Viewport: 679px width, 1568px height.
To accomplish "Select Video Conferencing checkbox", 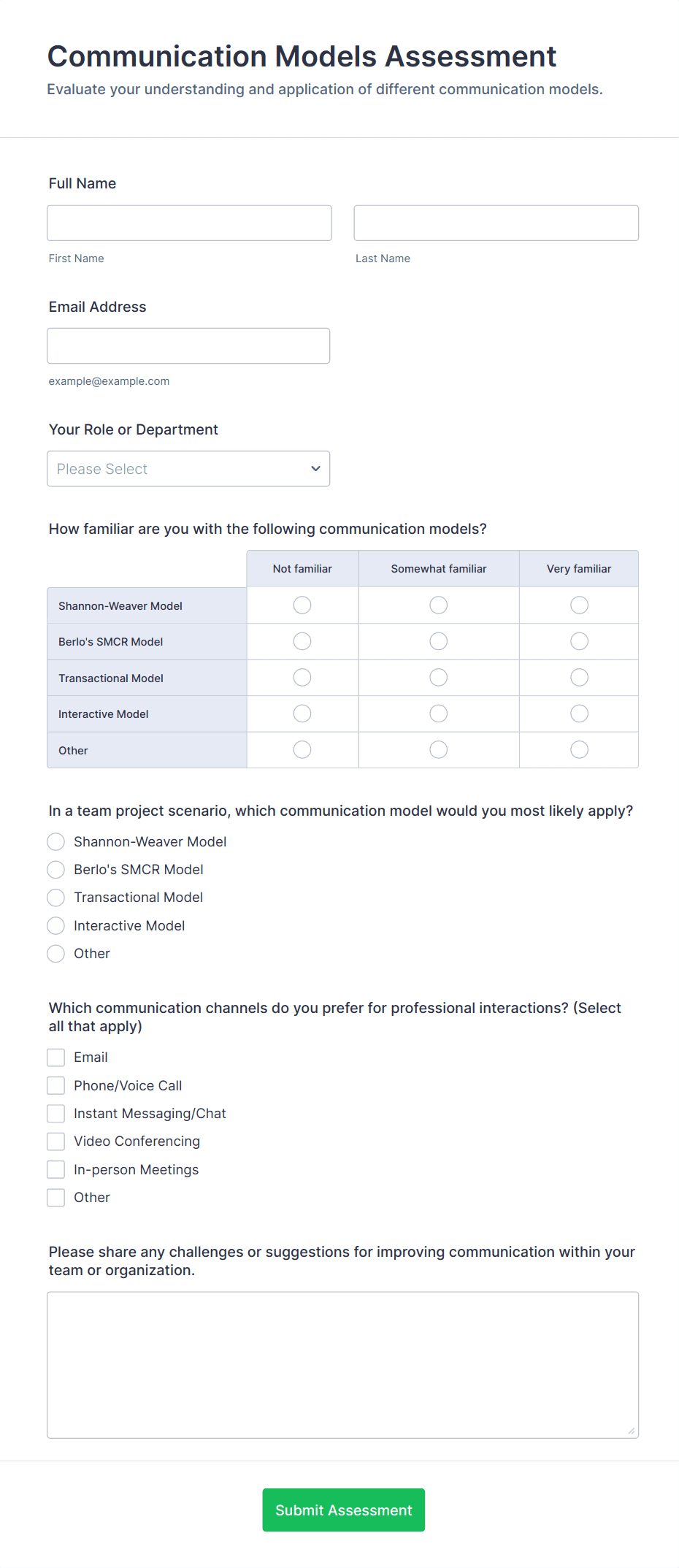I will [55, 1141].
